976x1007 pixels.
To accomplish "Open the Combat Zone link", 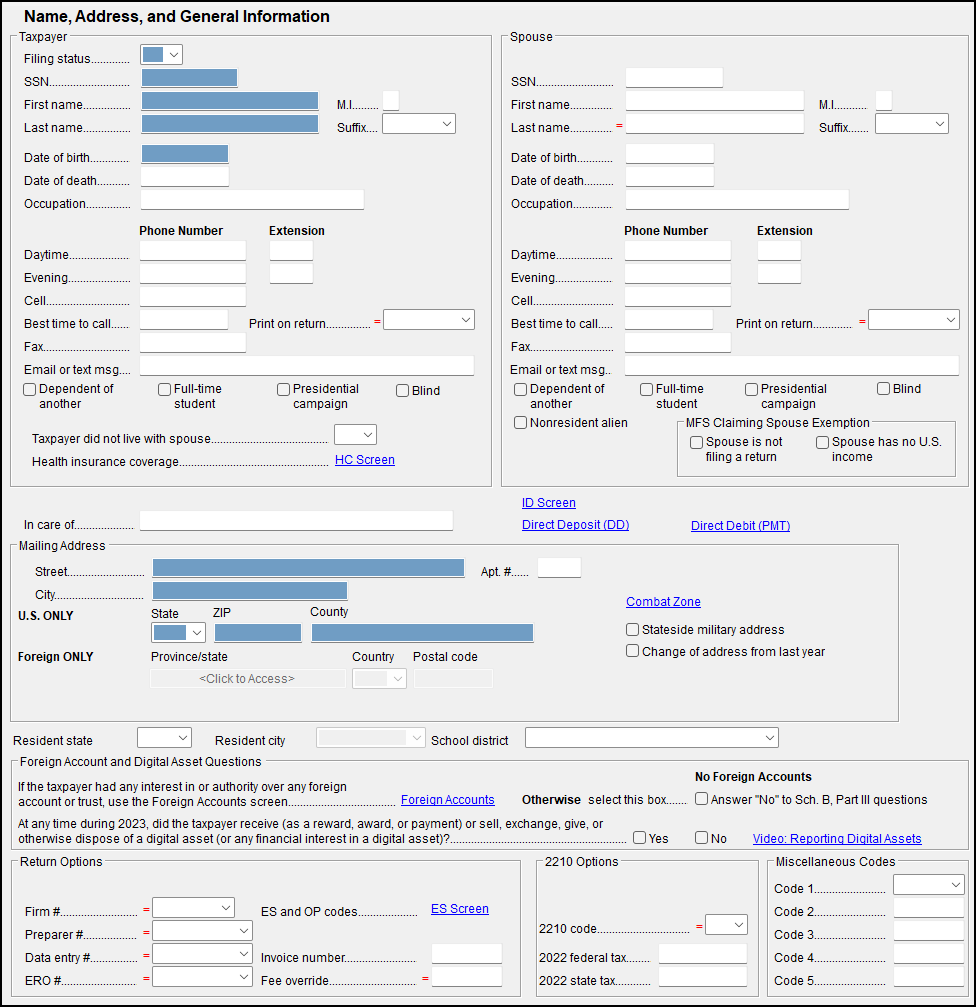I will pyautogui.click(x=663, y=602).
